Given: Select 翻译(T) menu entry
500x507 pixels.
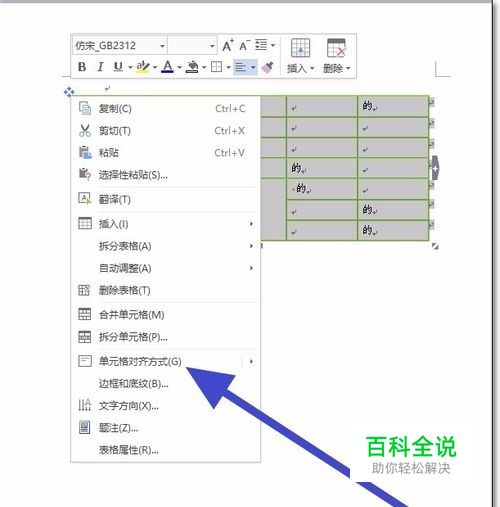Looking at the screenshot, I should 165,199.
